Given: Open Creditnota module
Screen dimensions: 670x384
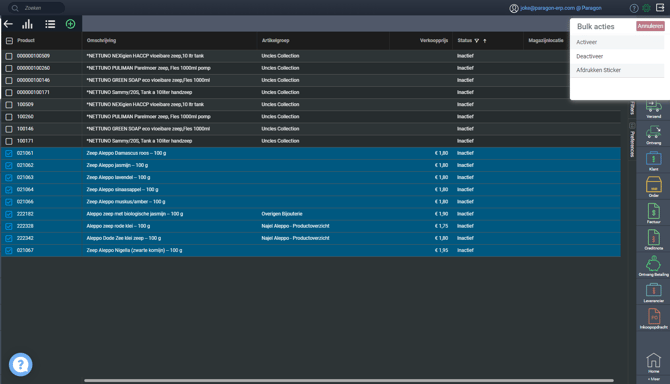Looking at the screenshot, I should tap(653, 240).
